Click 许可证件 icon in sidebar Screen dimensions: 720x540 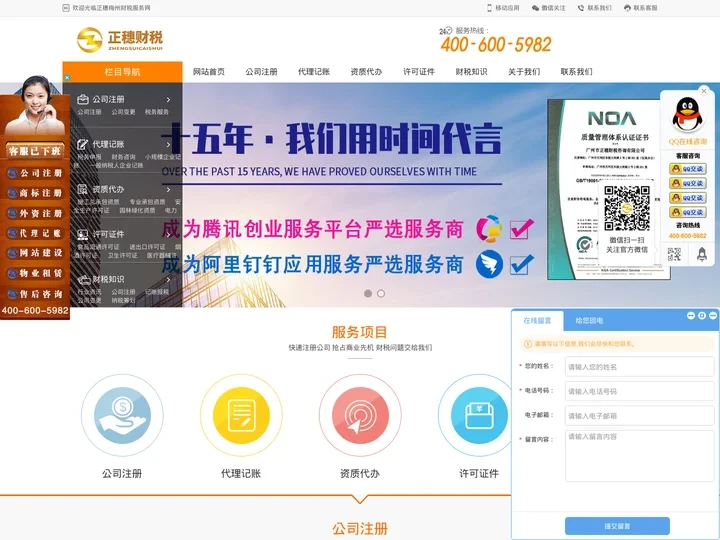(x=83, y=234)
